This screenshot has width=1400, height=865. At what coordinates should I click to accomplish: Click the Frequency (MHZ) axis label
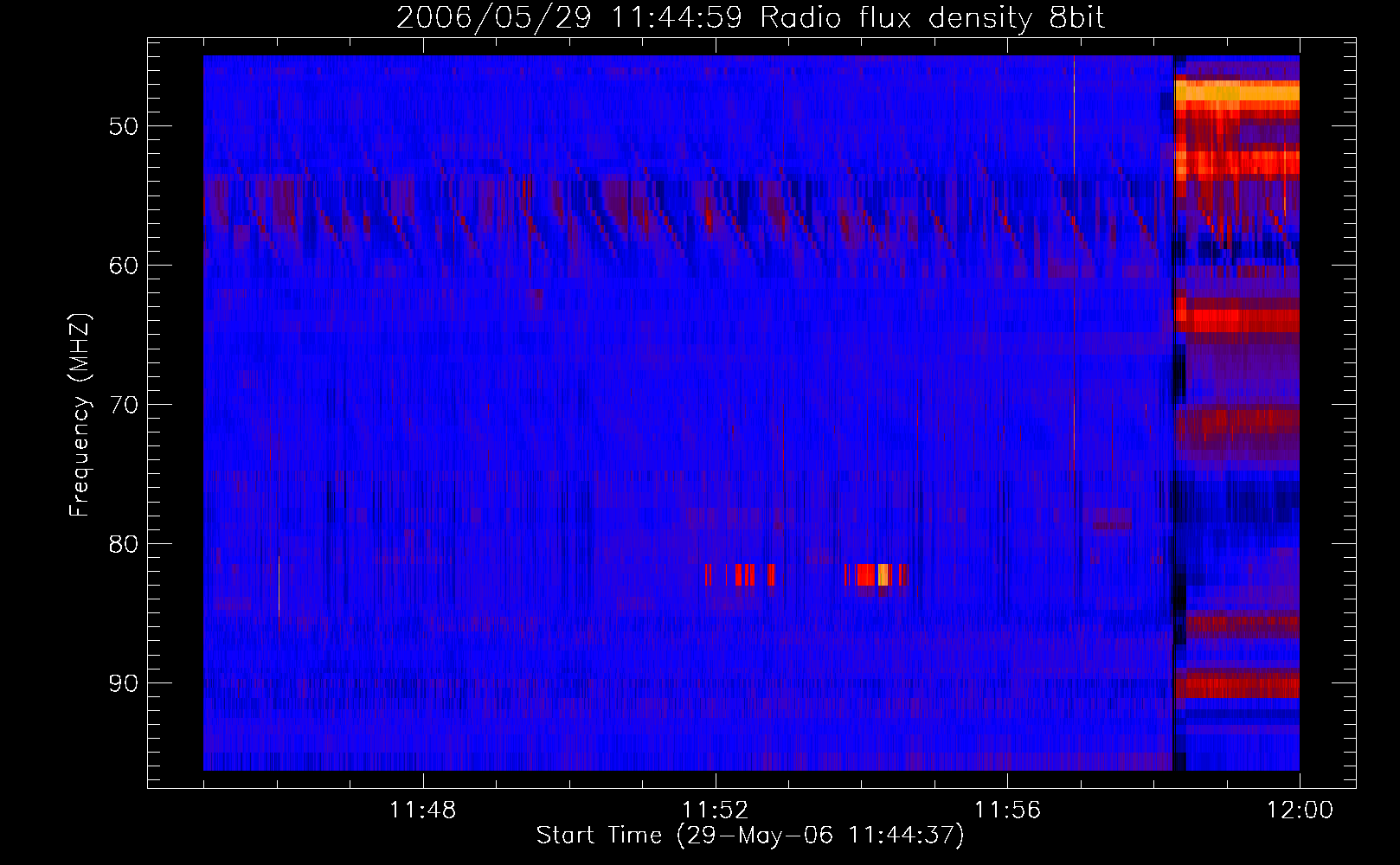tap(80, 415)
